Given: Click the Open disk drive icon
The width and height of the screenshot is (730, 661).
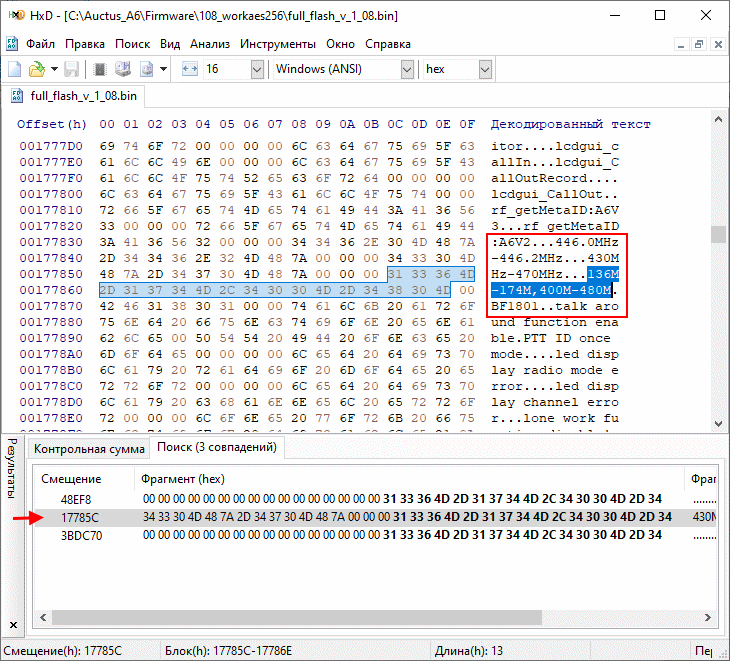Looking at the screenshot, I should 123,69.
